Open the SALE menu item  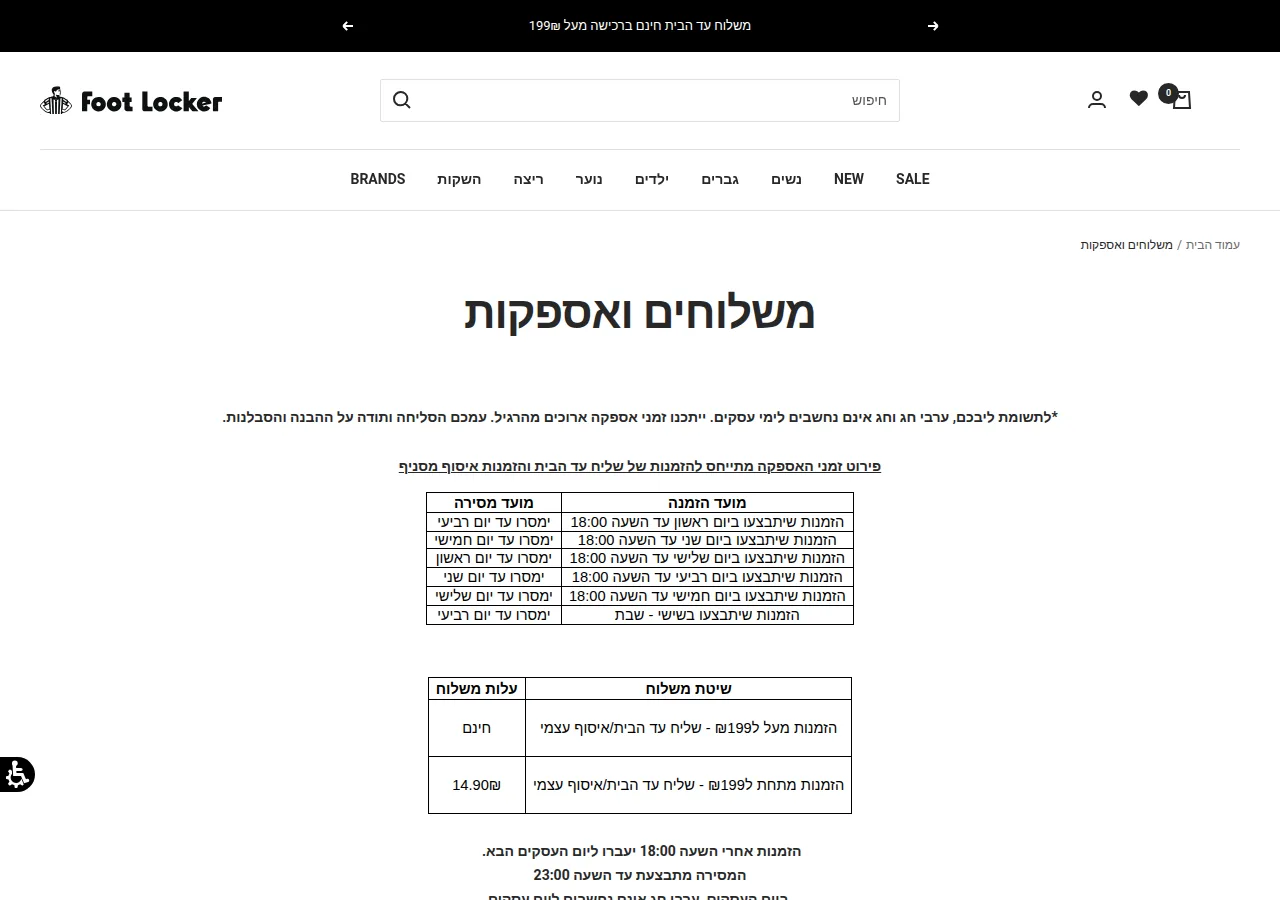(x=913, y=179)
